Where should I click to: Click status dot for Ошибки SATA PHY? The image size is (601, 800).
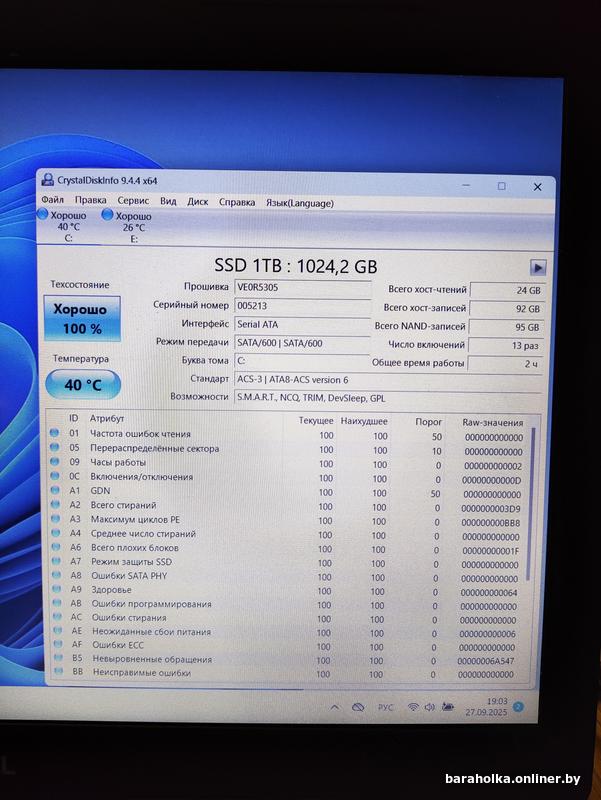[57, 575]
